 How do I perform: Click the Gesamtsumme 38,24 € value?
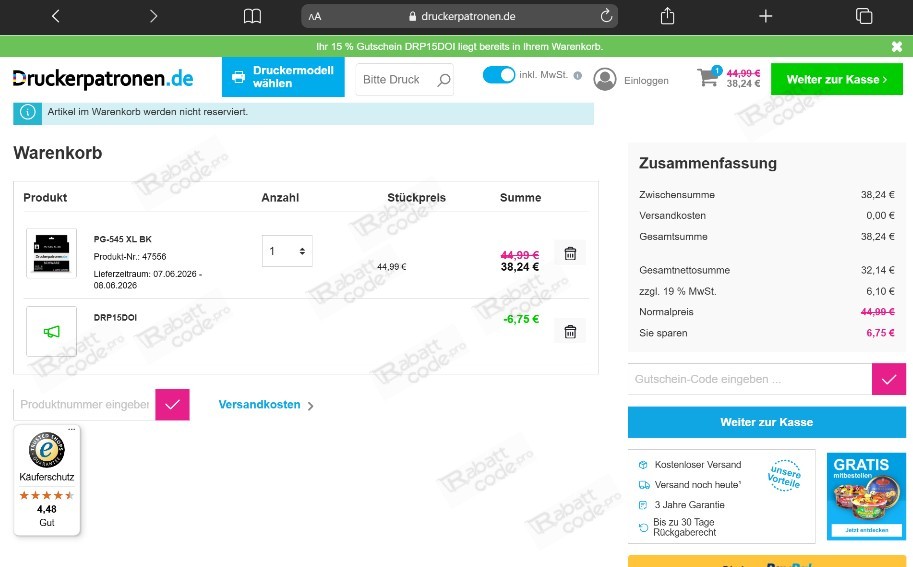877,236
